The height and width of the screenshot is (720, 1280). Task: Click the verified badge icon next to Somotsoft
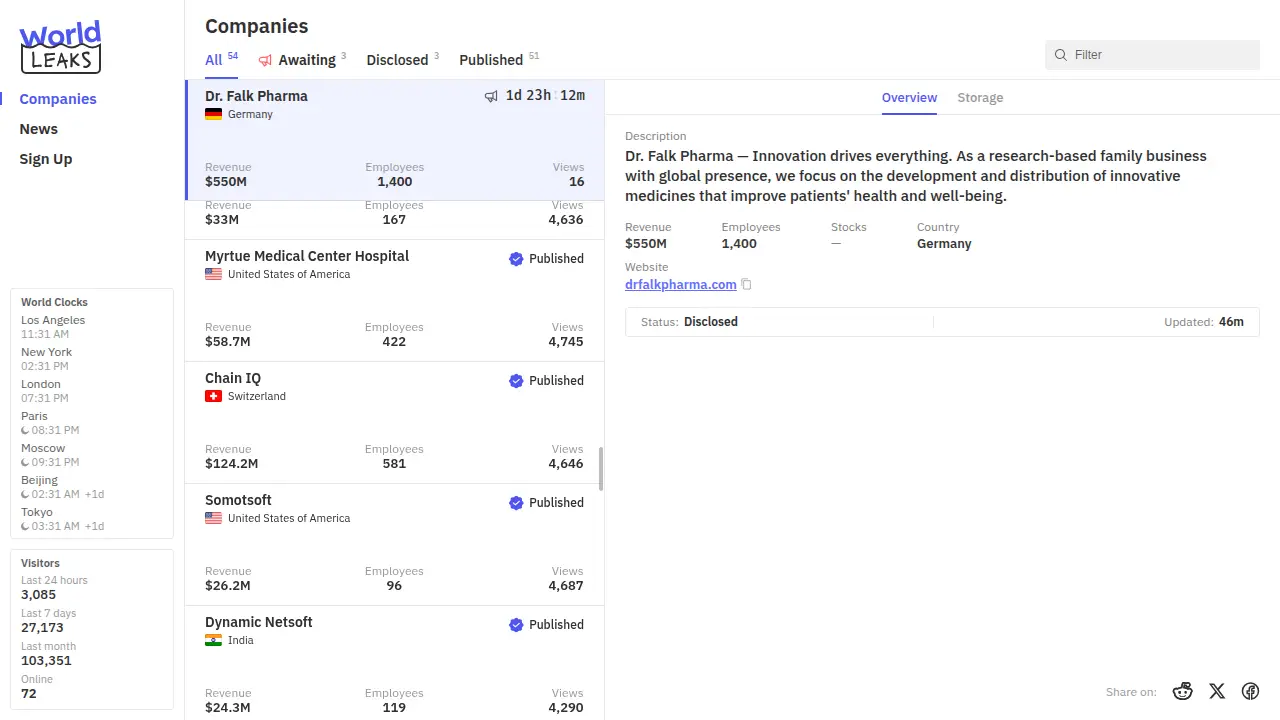[x=516, y=503]
